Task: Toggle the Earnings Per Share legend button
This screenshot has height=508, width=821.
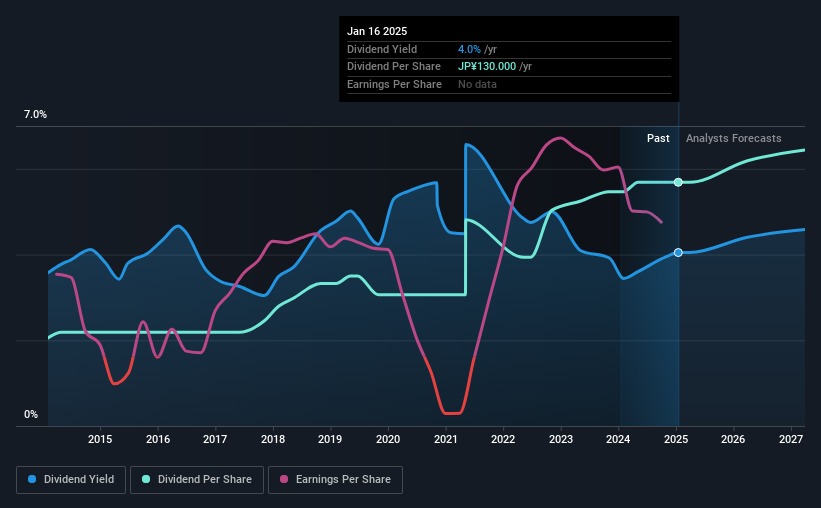Action: tap(335, 480)
